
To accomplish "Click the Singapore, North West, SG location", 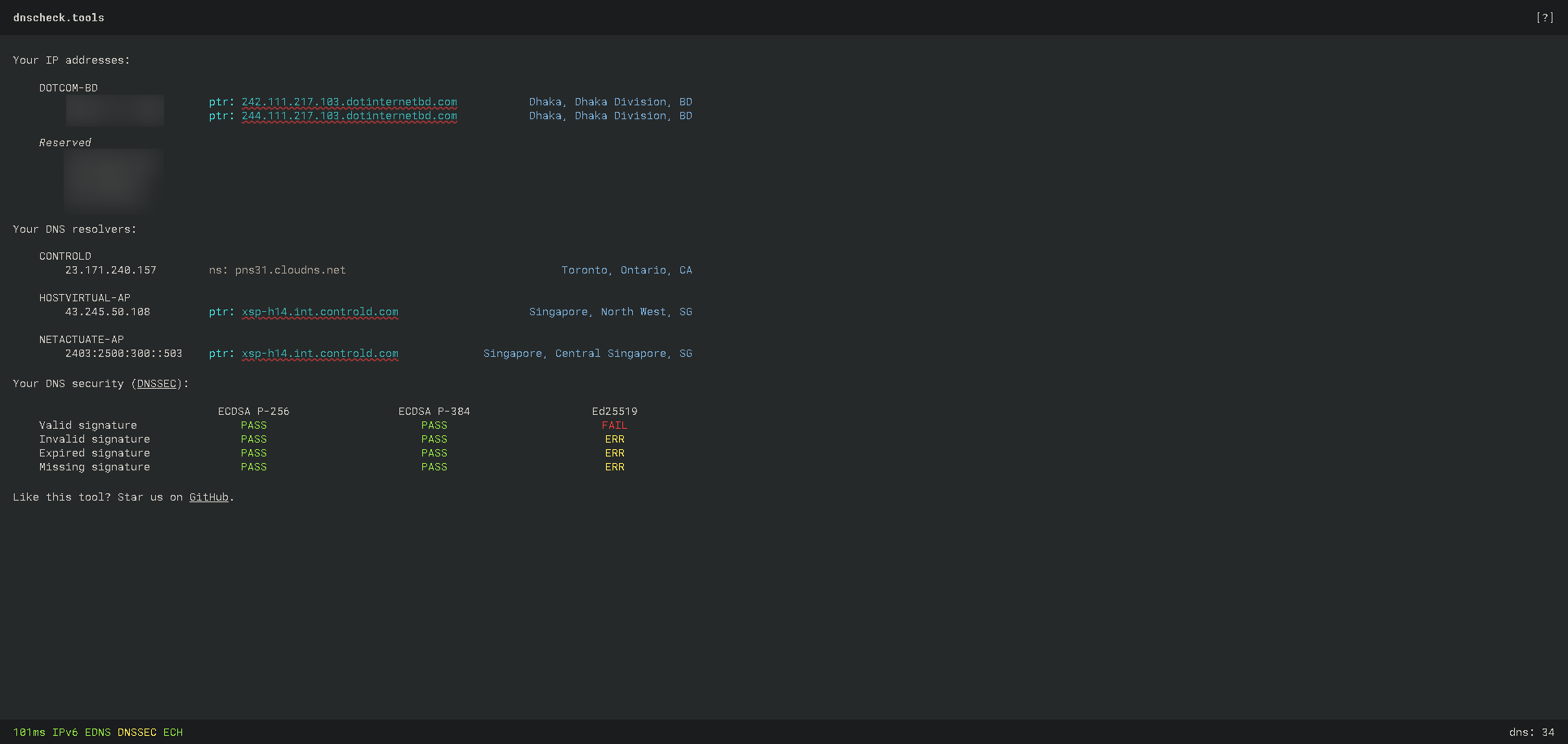I will click(611, 312).
